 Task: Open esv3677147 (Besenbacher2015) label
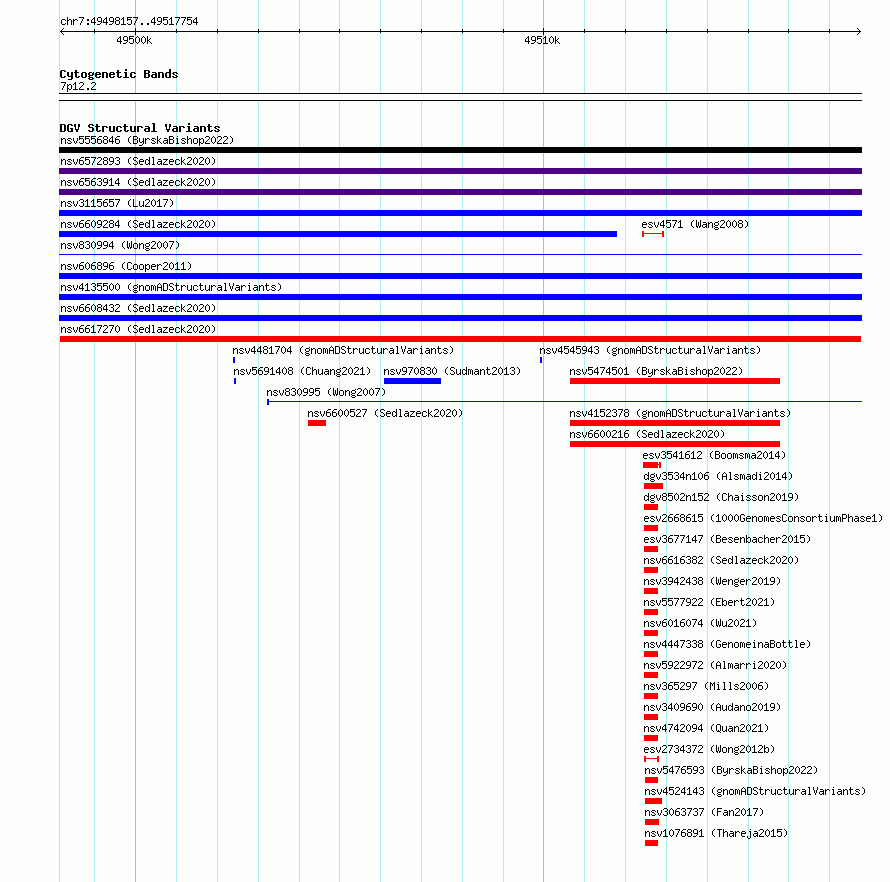[x=727, y=539]
